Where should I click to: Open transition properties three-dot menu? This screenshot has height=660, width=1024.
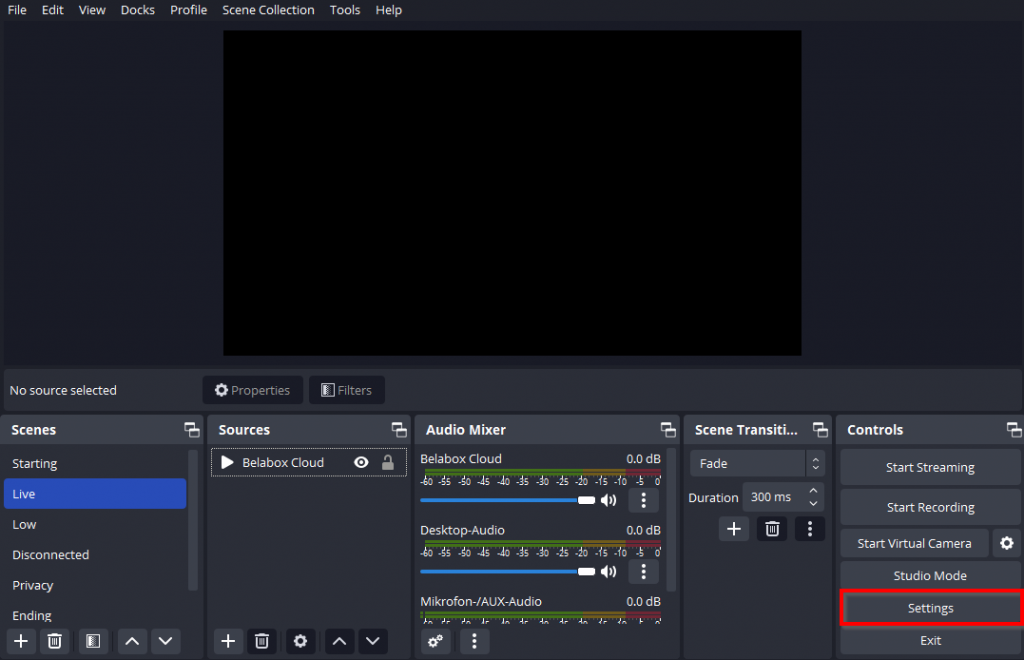click(x=810, y=529)
